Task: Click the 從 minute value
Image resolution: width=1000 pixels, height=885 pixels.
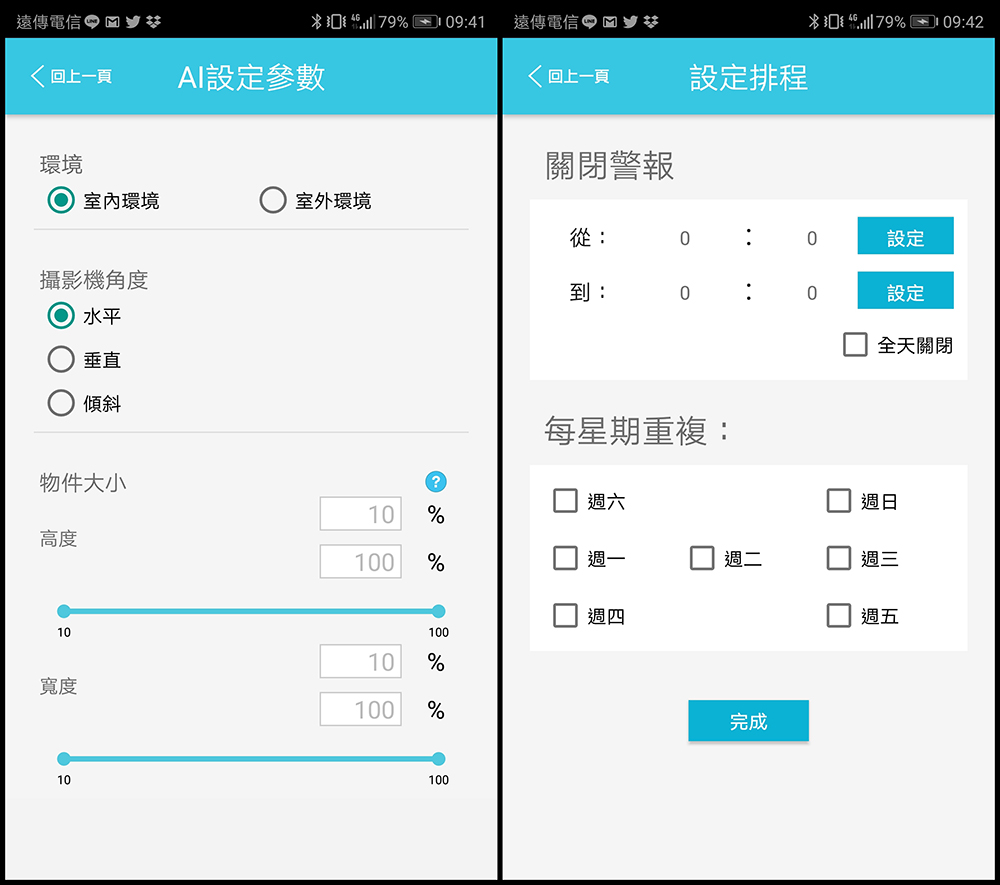Action: [811, 238]
